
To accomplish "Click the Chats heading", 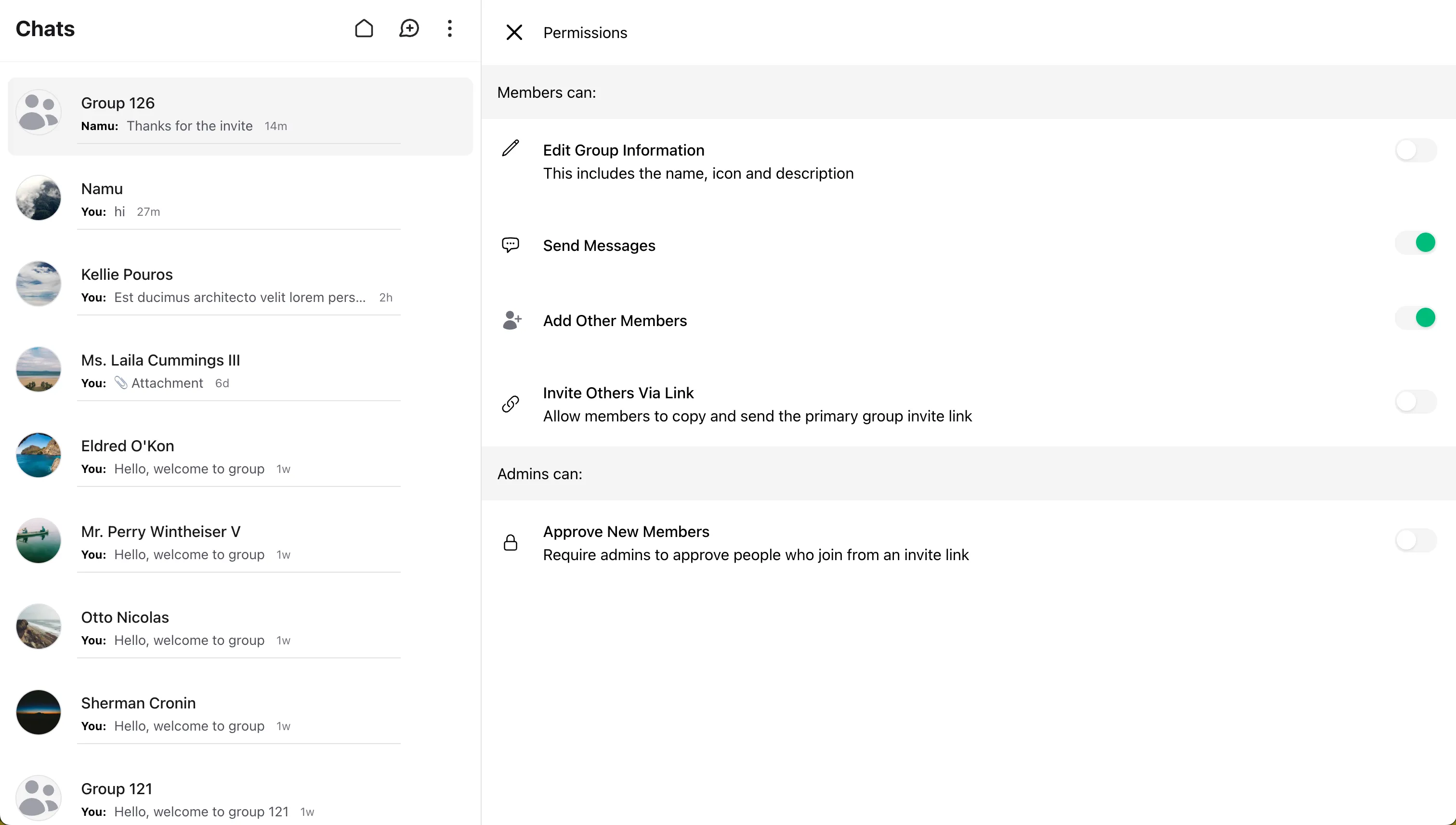I will pyautogui.click(x=45, y=28).
